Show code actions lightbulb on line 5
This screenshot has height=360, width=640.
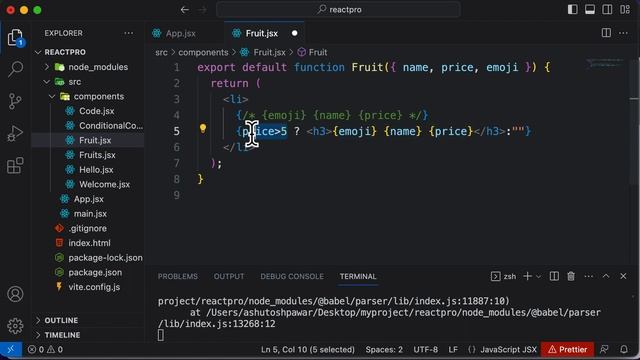pyautogui.click(x=203, y=129)
